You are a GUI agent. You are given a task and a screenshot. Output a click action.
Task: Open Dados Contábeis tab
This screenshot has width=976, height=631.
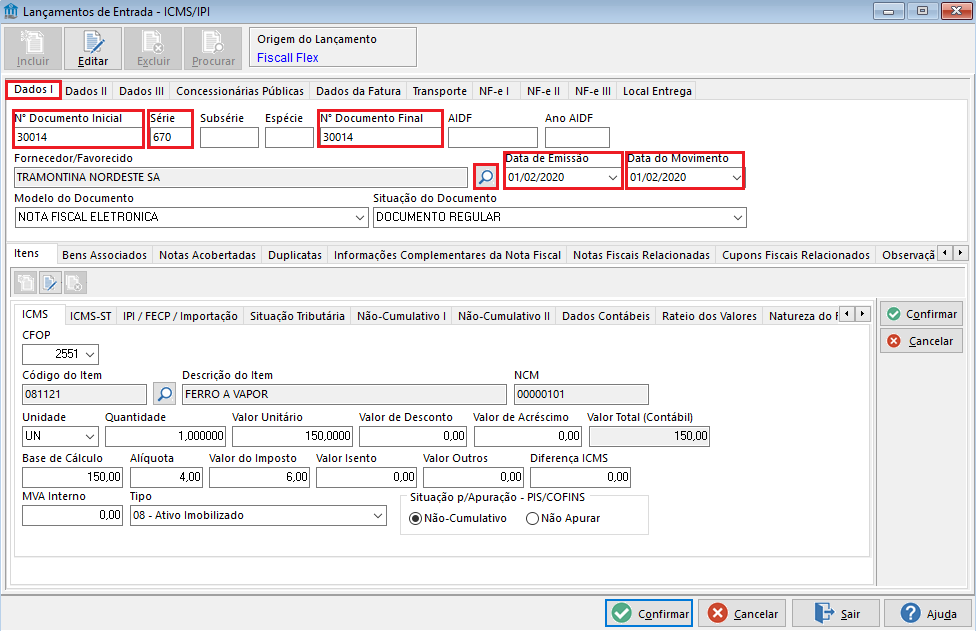click(606, 316)
